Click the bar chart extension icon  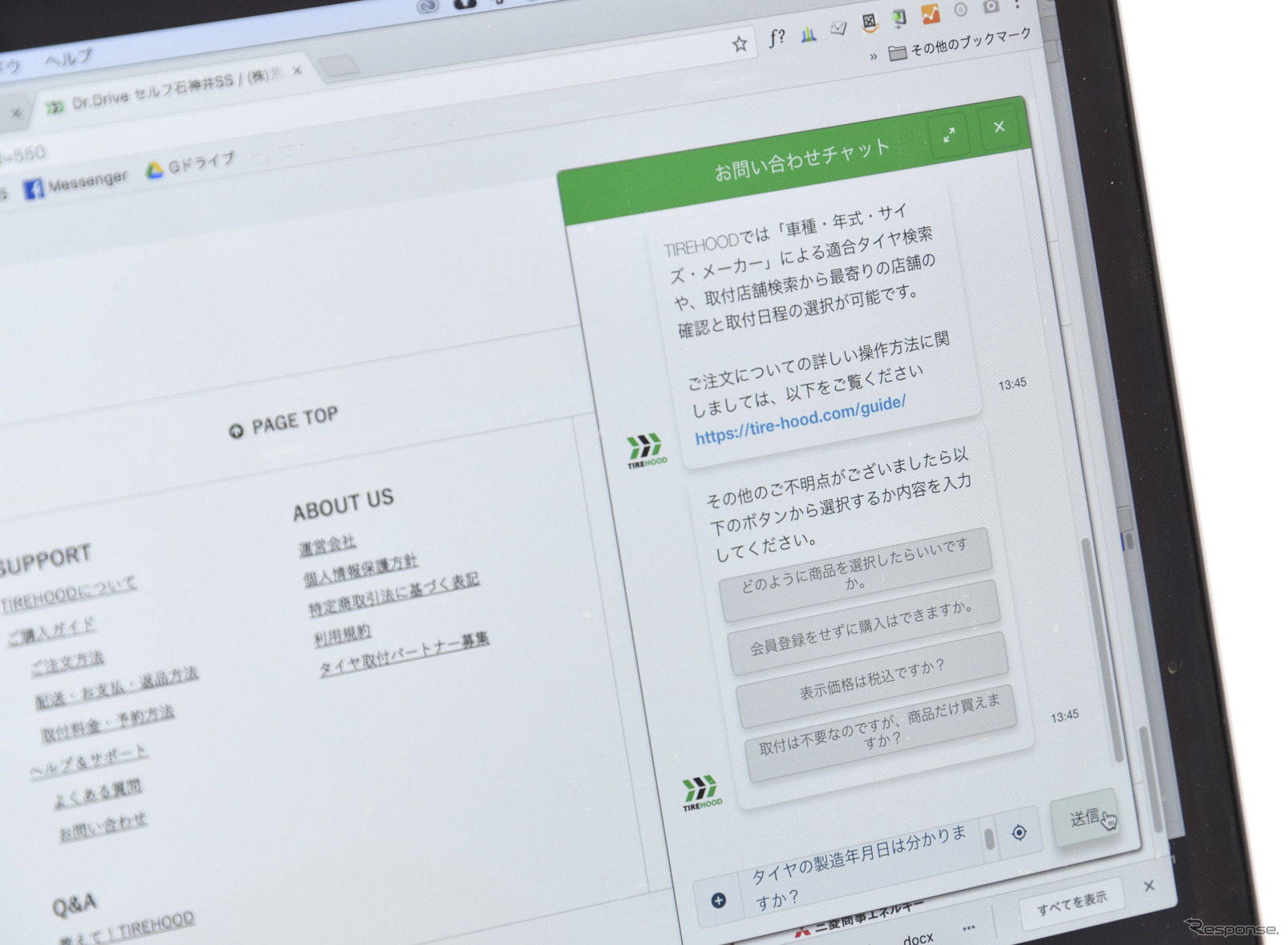[808, 34]
